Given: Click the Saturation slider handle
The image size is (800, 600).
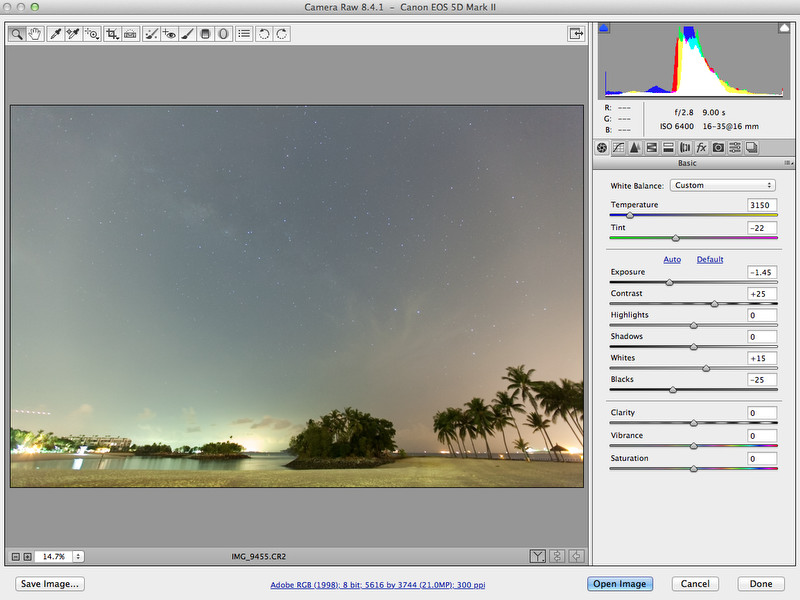Looking at the screenshot, I should pyautogui.click(x=693, y=468).
